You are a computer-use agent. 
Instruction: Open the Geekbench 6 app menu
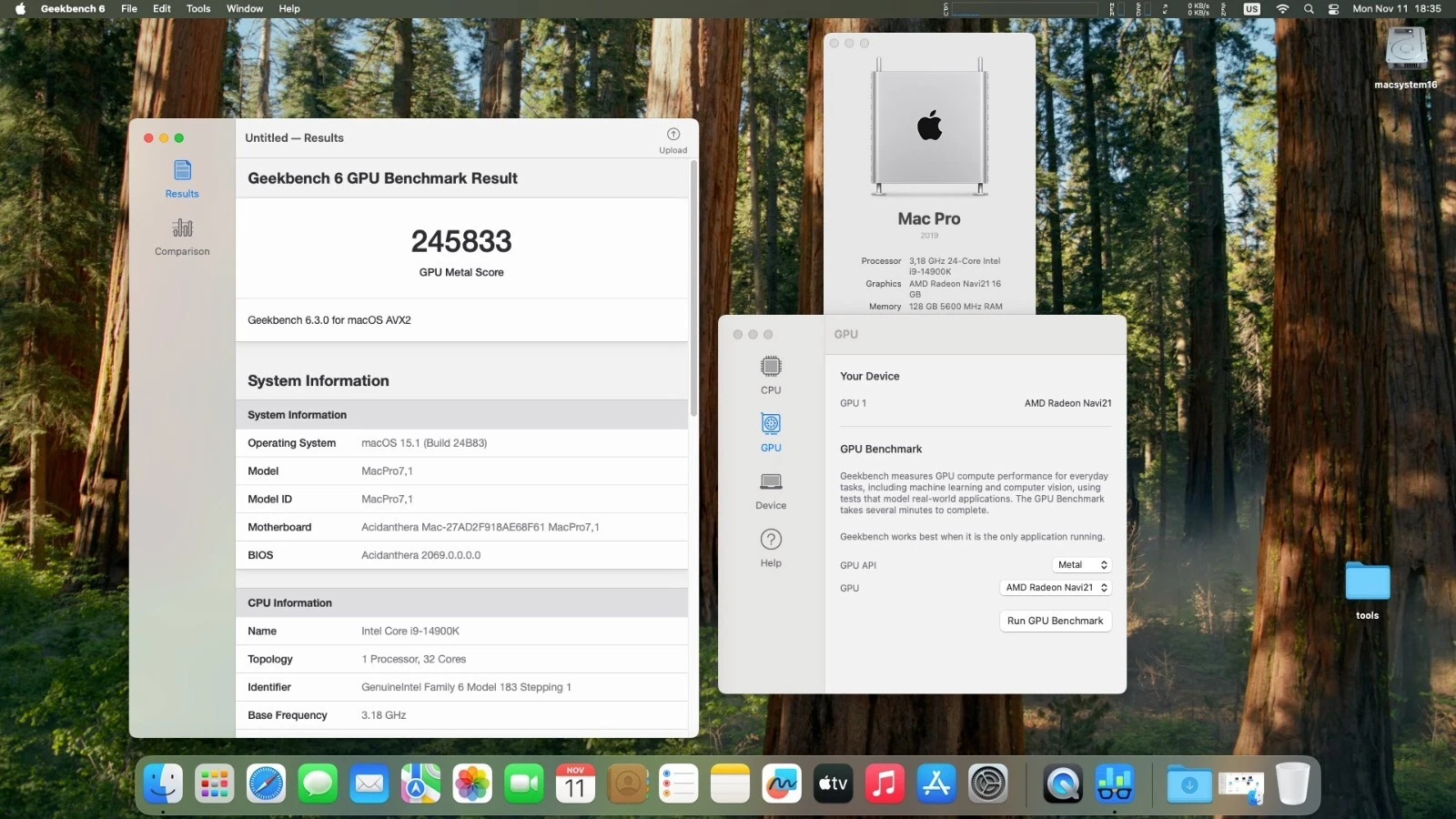click(73, 8)
